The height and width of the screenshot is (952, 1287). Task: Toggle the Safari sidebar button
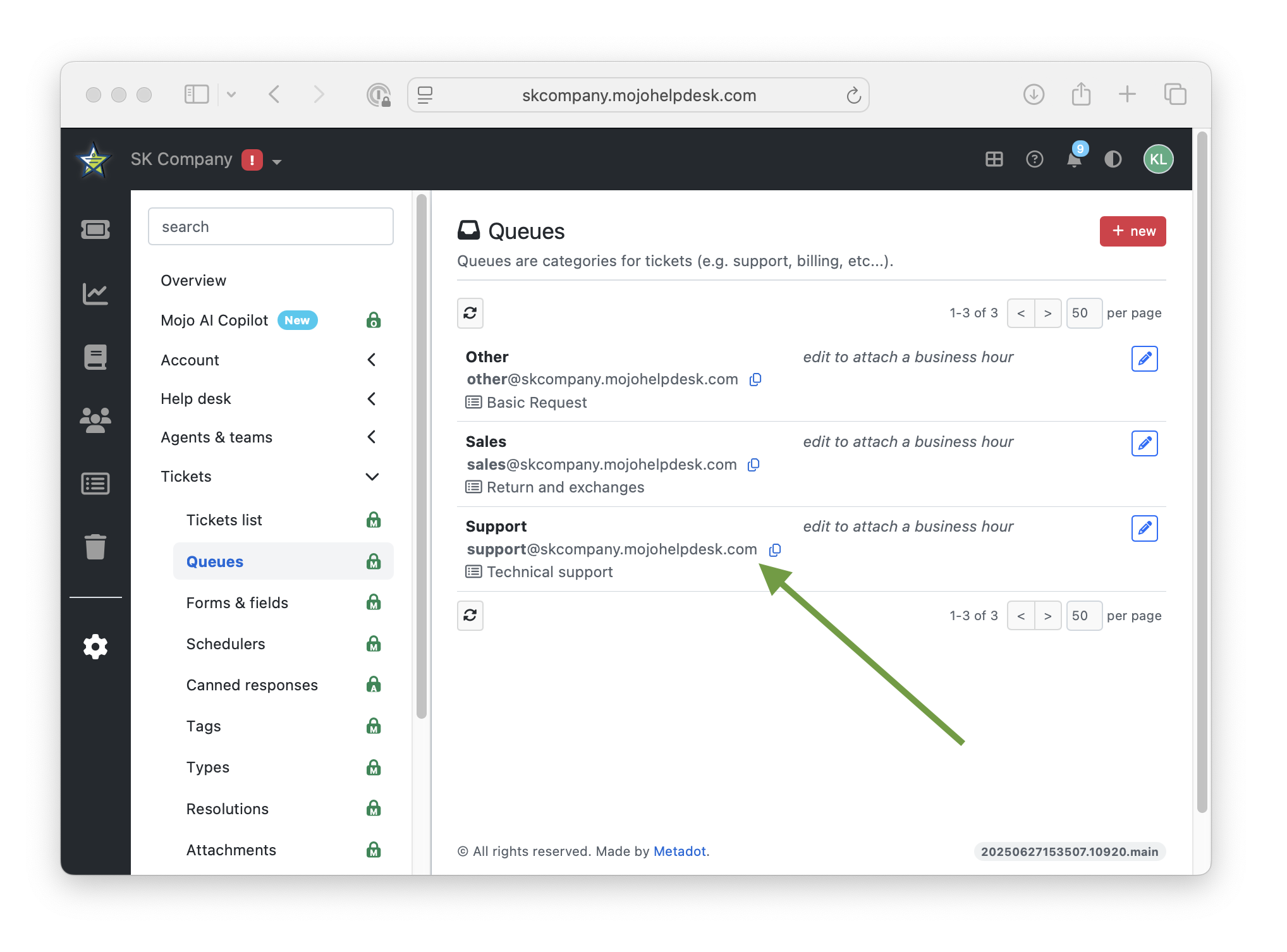tap(197, 95)
